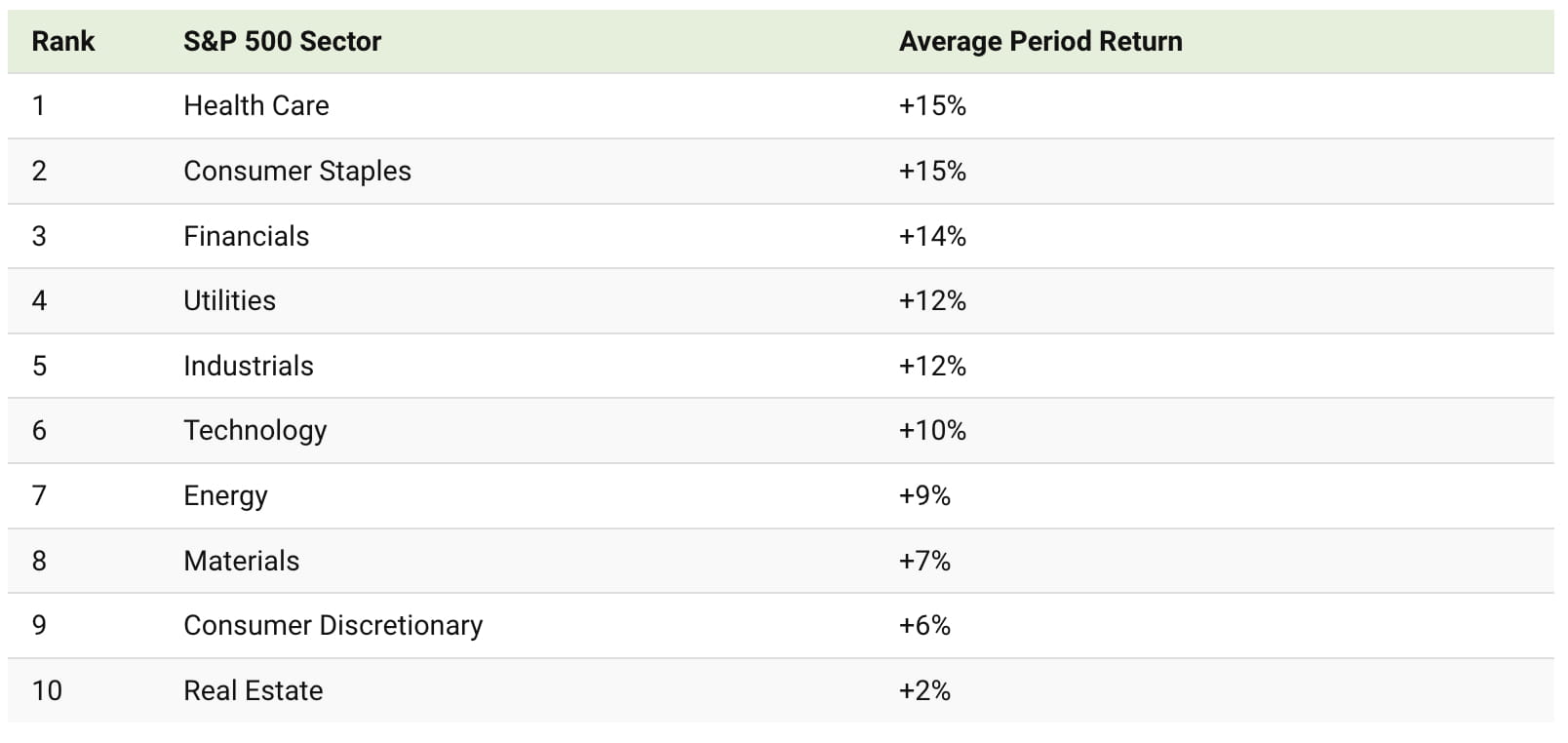This screenshot has height=743, width=1568.
Task: Click the Real Estate sector name
Action: pos(254,690)
